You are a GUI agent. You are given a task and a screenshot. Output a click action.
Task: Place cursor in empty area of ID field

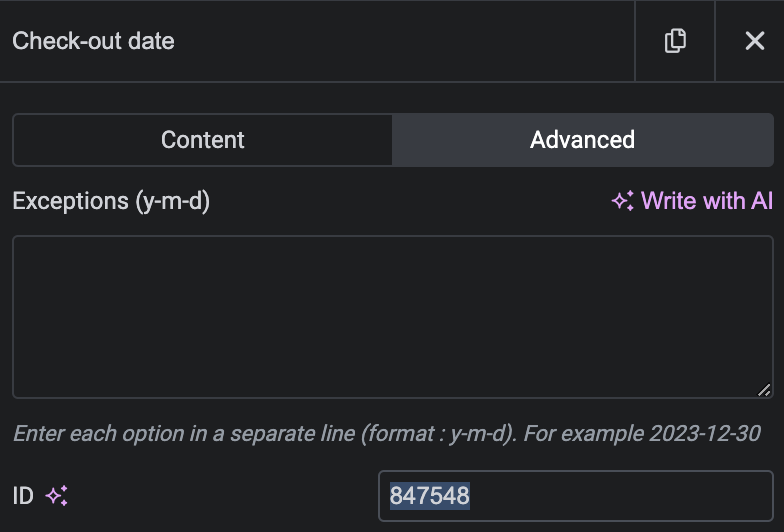pos(620,496)
